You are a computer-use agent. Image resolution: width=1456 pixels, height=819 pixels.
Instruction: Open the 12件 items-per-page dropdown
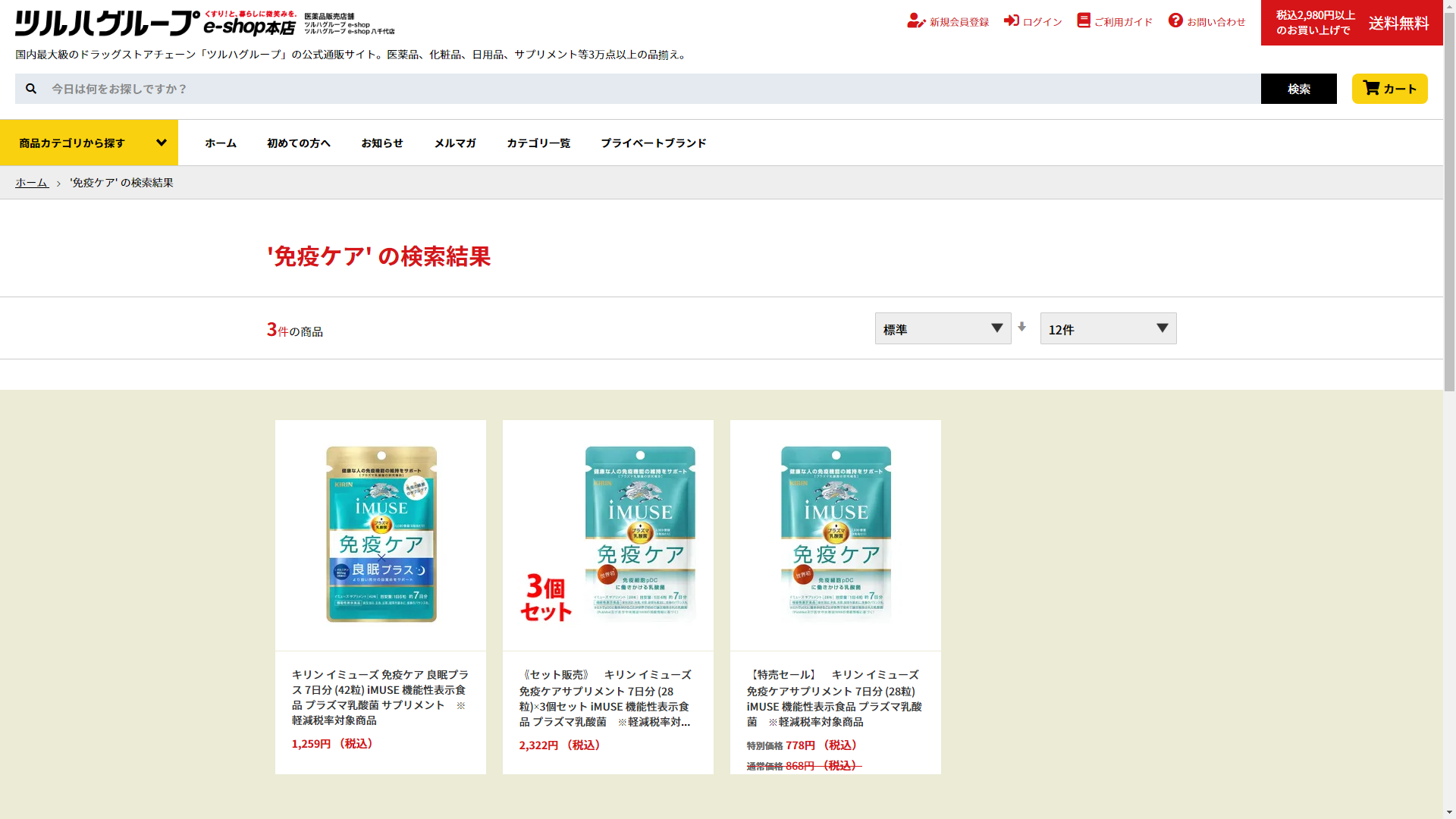tap(1108, 328)
